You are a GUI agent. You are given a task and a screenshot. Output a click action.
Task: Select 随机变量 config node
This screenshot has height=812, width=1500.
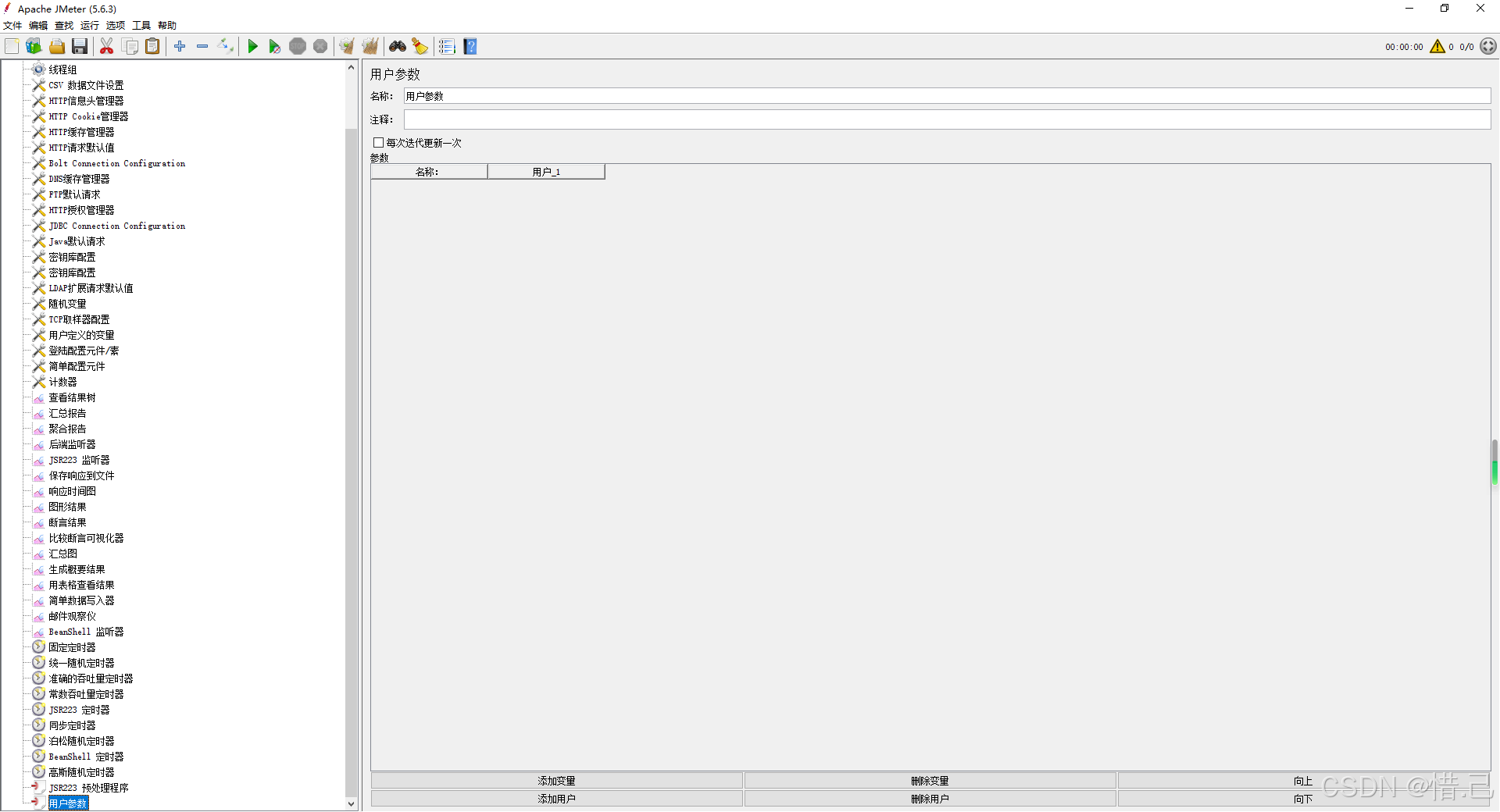[x=67, y=304]
